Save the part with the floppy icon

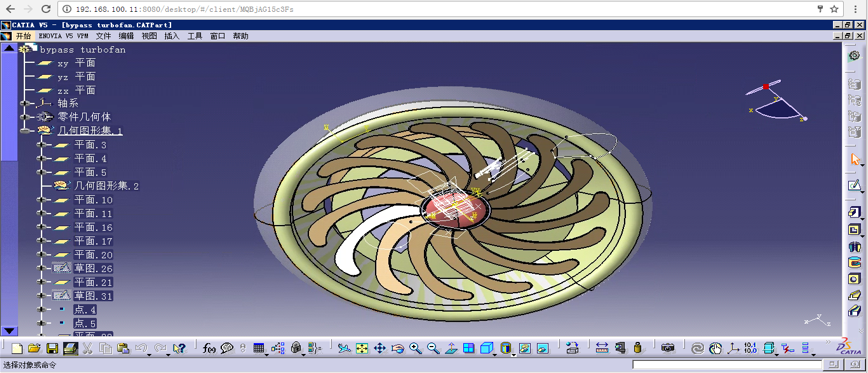[52, 348]
